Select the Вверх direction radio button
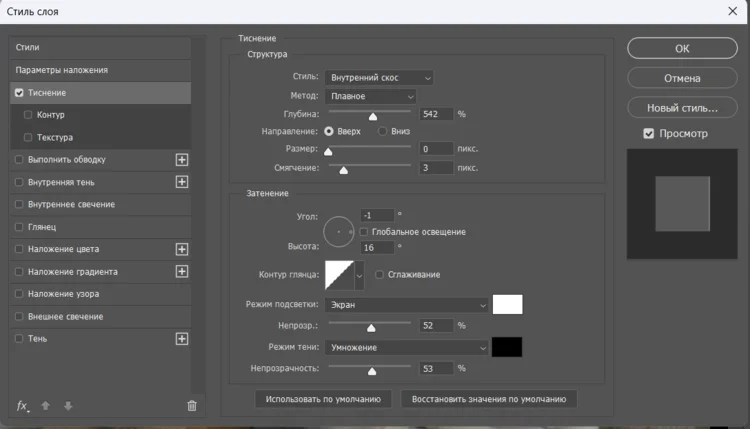The width and height of the screenshot is (750, 429). pyautogui.click(x=329, y=131)
